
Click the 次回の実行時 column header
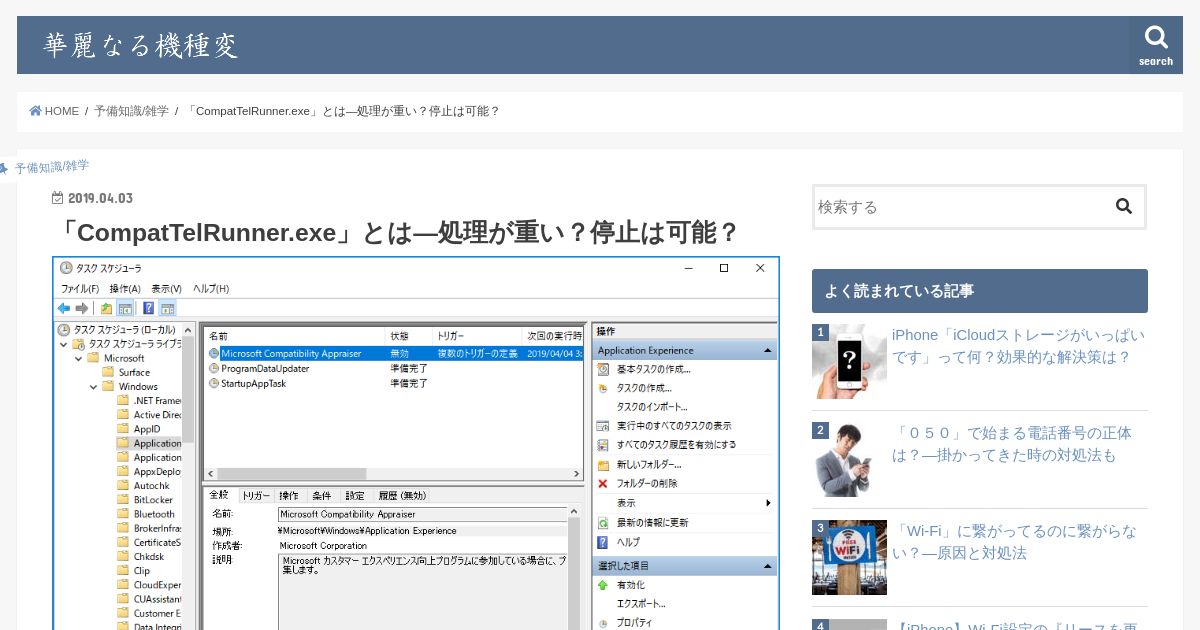point(553,336)
